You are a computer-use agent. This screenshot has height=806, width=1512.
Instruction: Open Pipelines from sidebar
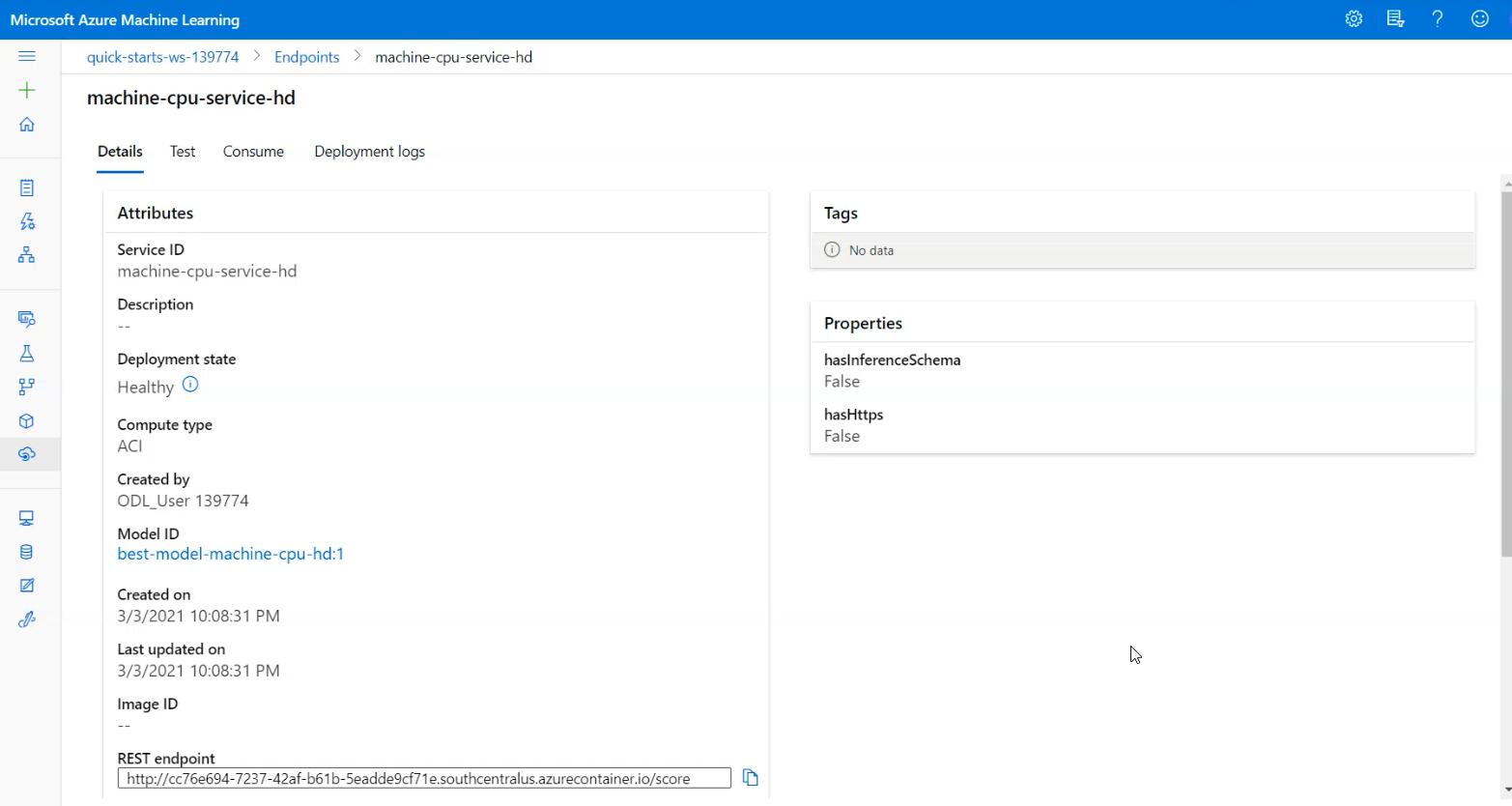pos(27,387)
